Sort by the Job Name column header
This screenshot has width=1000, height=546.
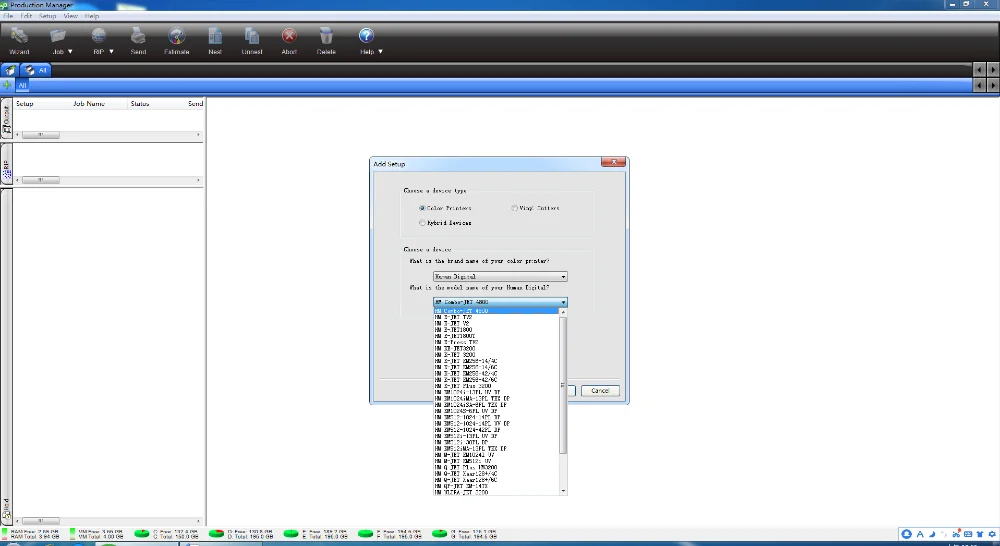coord(89,103)
